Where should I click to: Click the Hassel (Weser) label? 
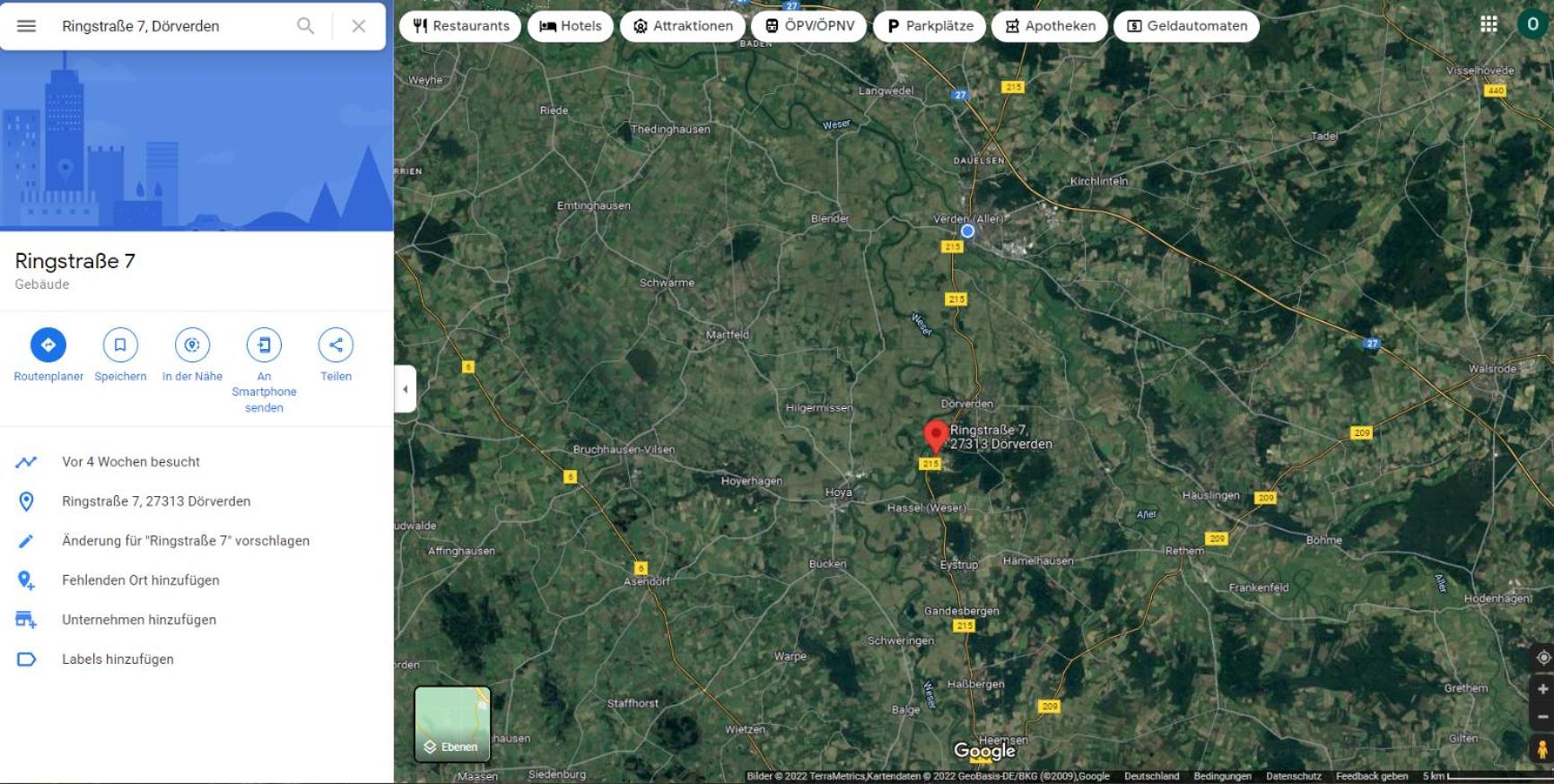[x=927, y=508]
